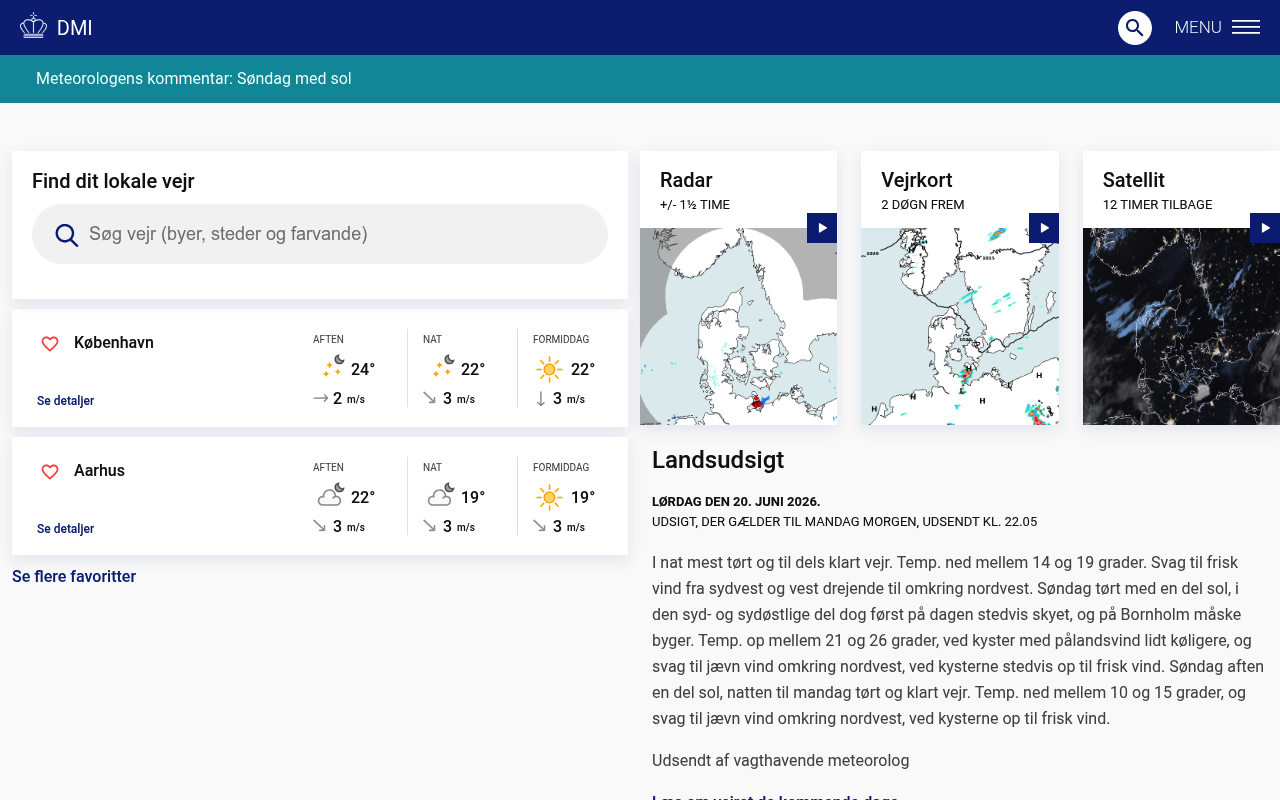Toggle Aarhus favorite heart

click(50, 472)
